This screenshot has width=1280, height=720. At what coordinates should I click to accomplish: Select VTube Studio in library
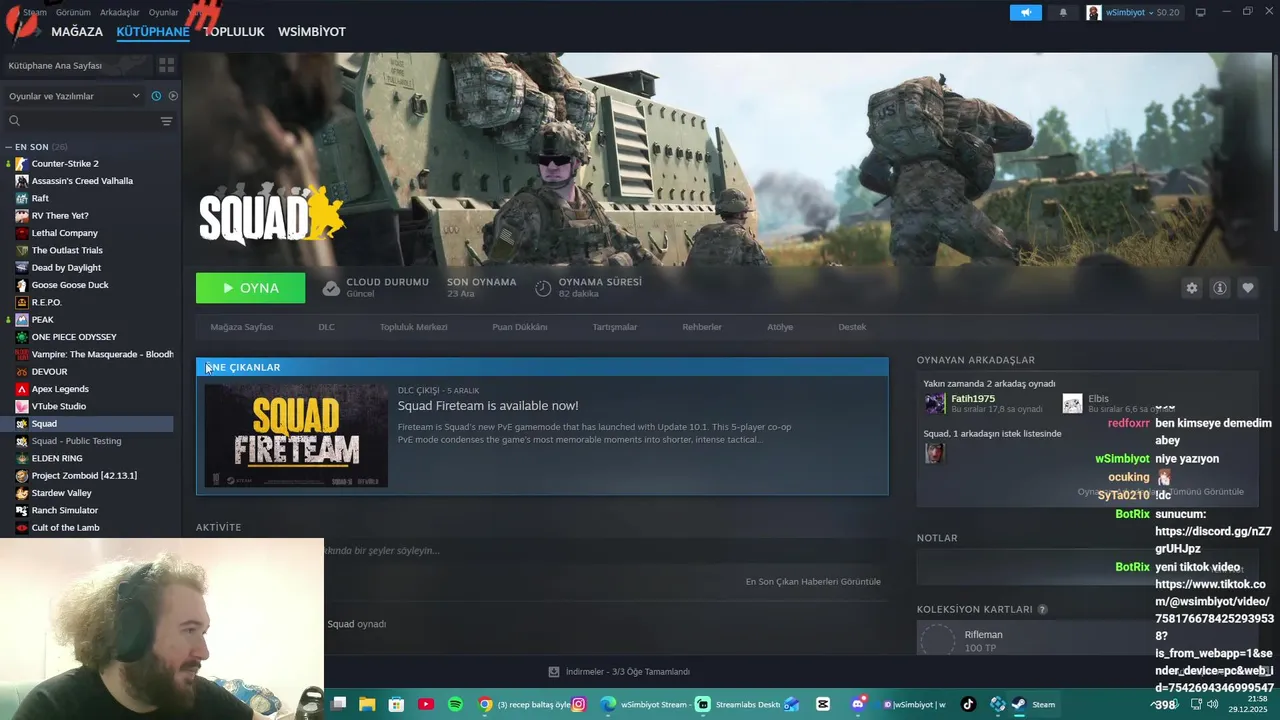(x=59, y=406)
